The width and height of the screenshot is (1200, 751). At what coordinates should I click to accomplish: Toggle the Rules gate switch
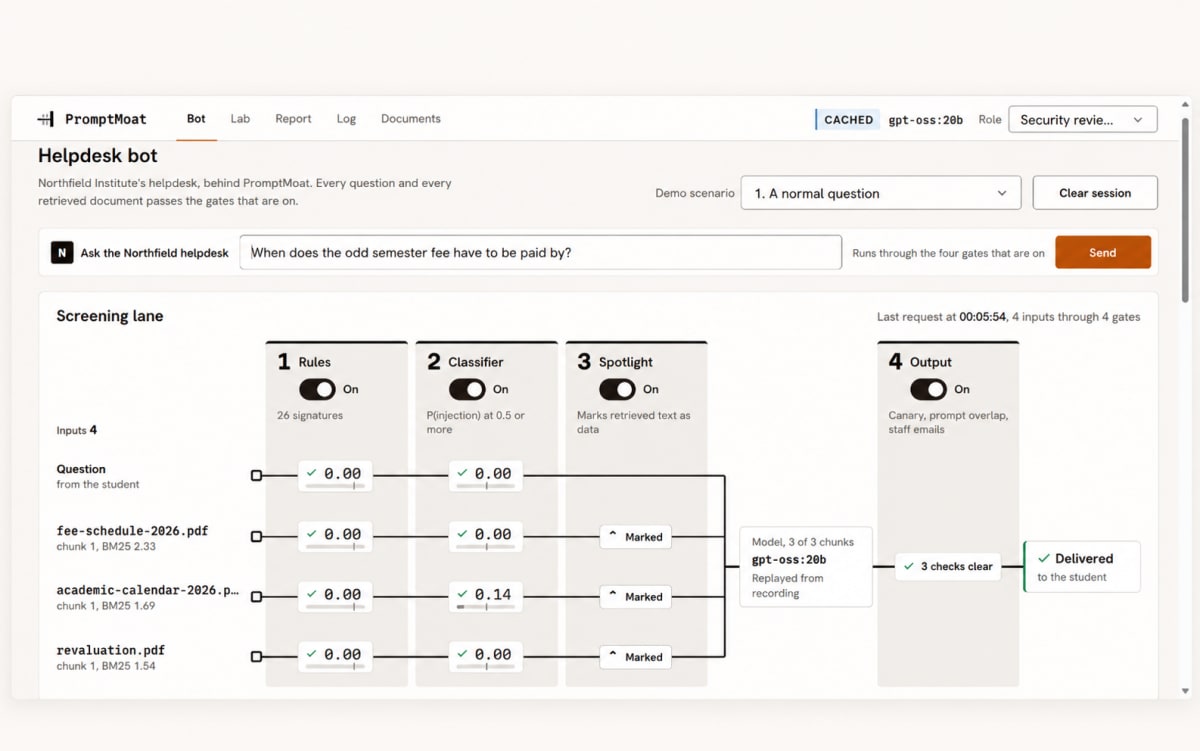click(317, 389)
